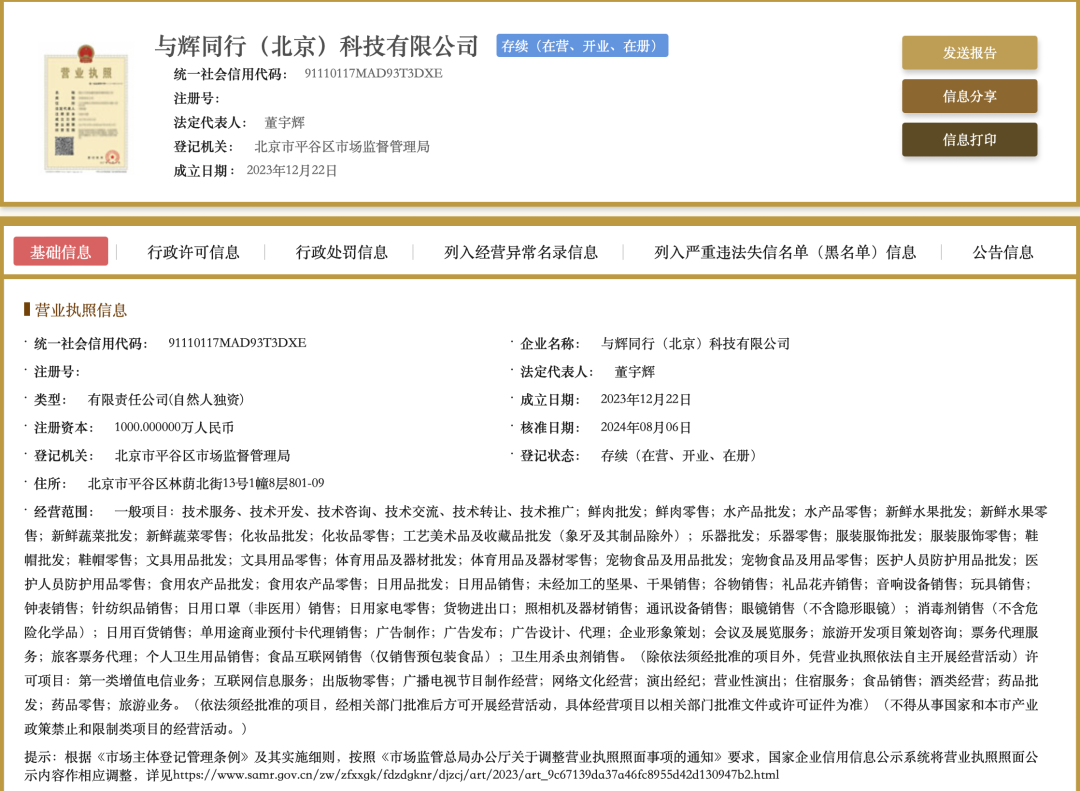Open the 行政处罚信息 tab
1080x791 pixels.
click(x=341, y=252)
